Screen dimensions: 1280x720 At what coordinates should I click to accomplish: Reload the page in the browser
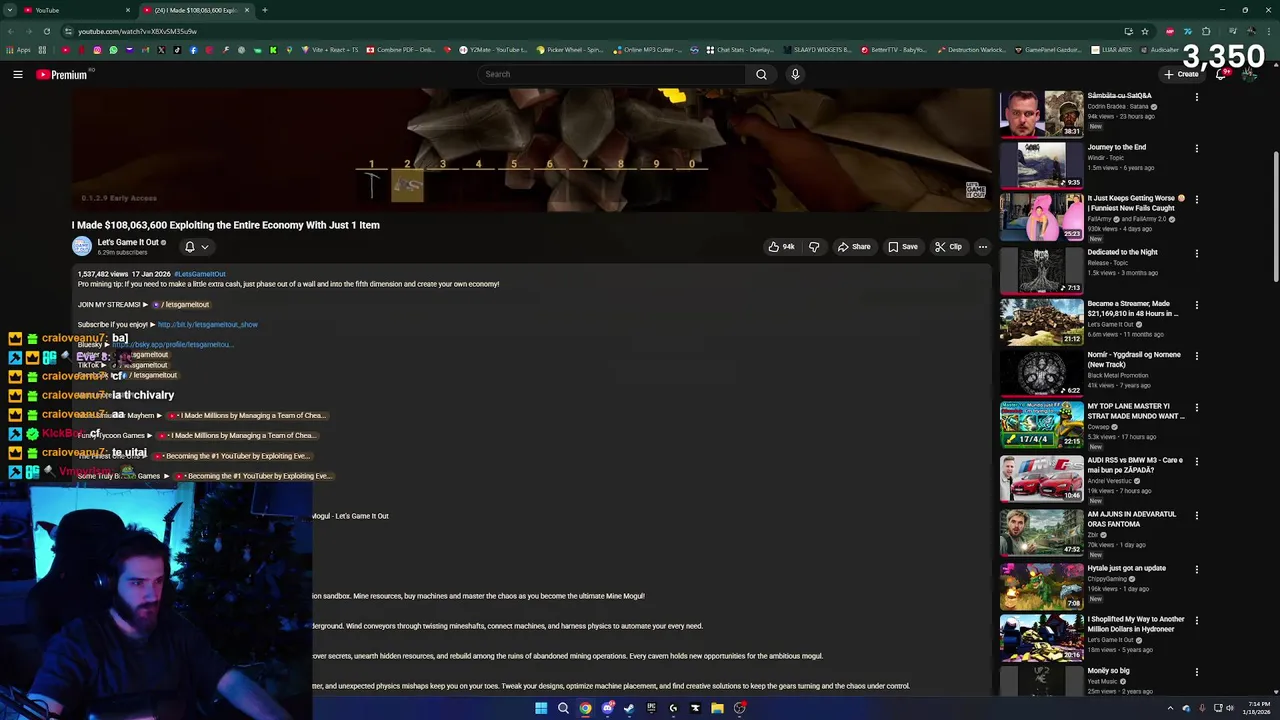tap(46, 31)
